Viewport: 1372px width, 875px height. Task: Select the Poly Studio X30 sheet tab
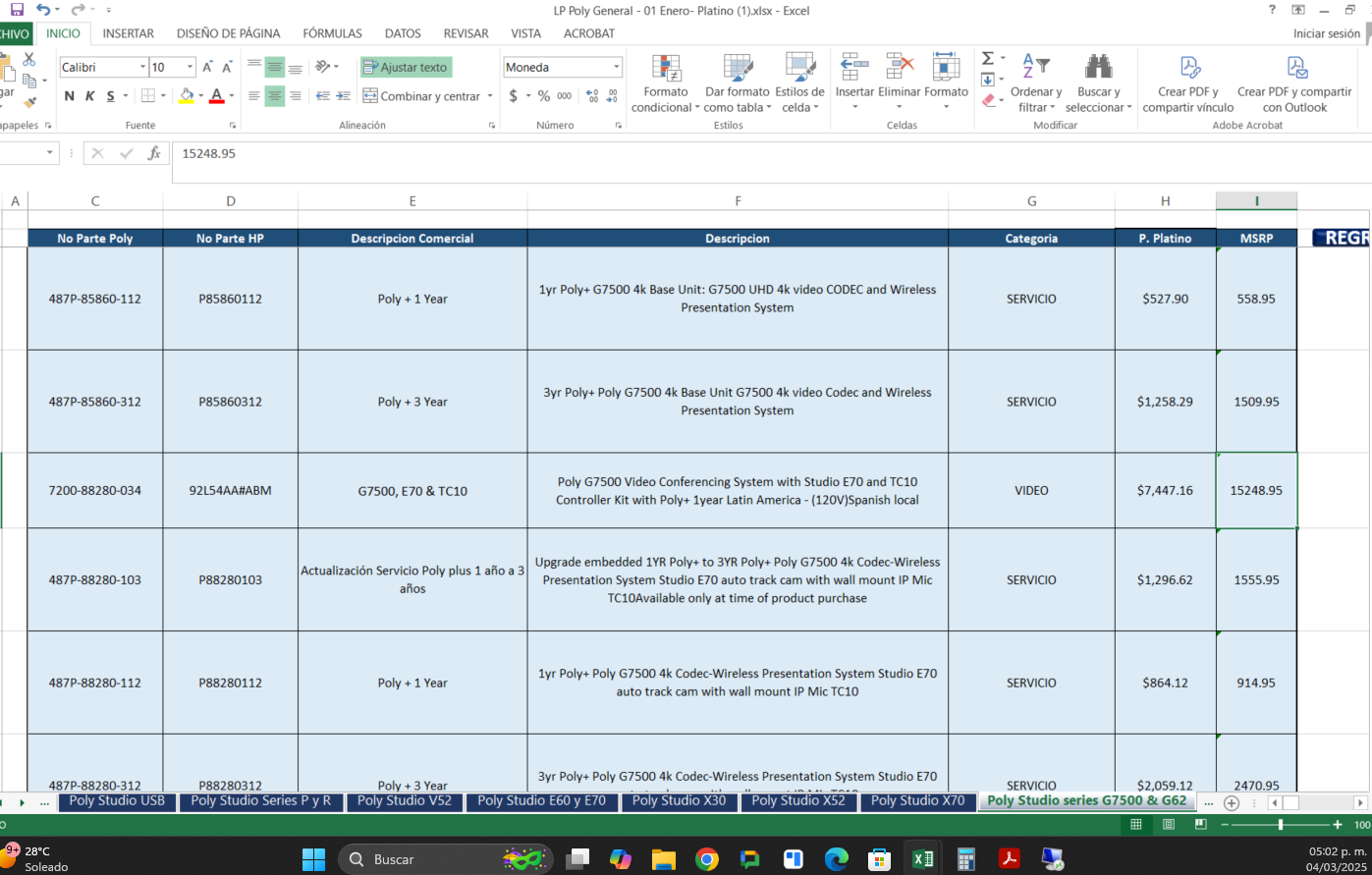click(x=680, y=800)
